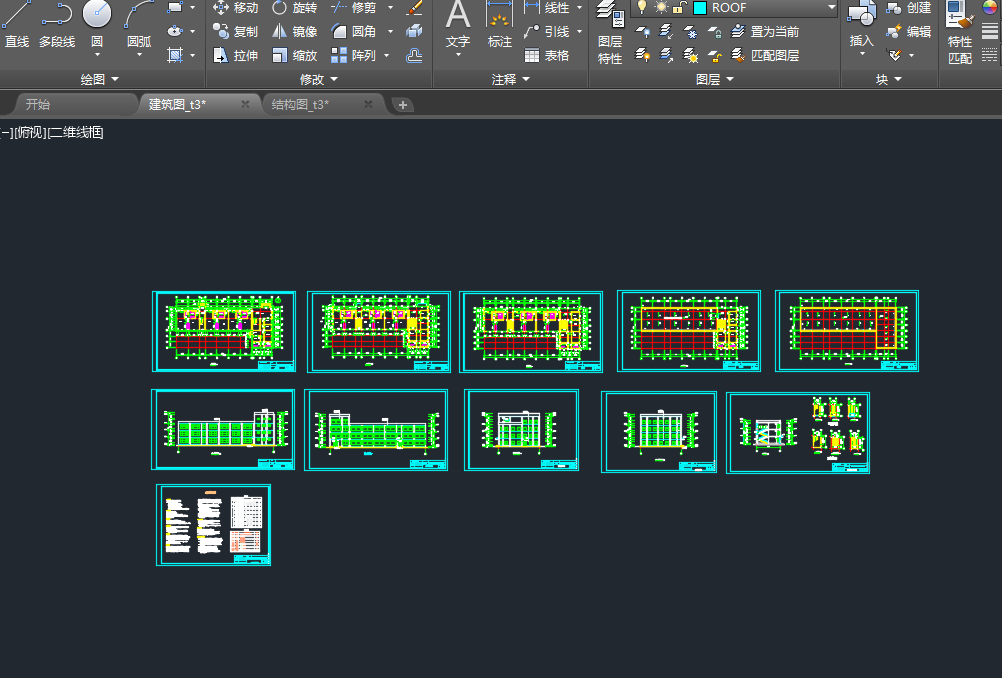Select the Linear (线性) dimension tool
This screenshot has height=678, width=1002.
pos(547,8)
